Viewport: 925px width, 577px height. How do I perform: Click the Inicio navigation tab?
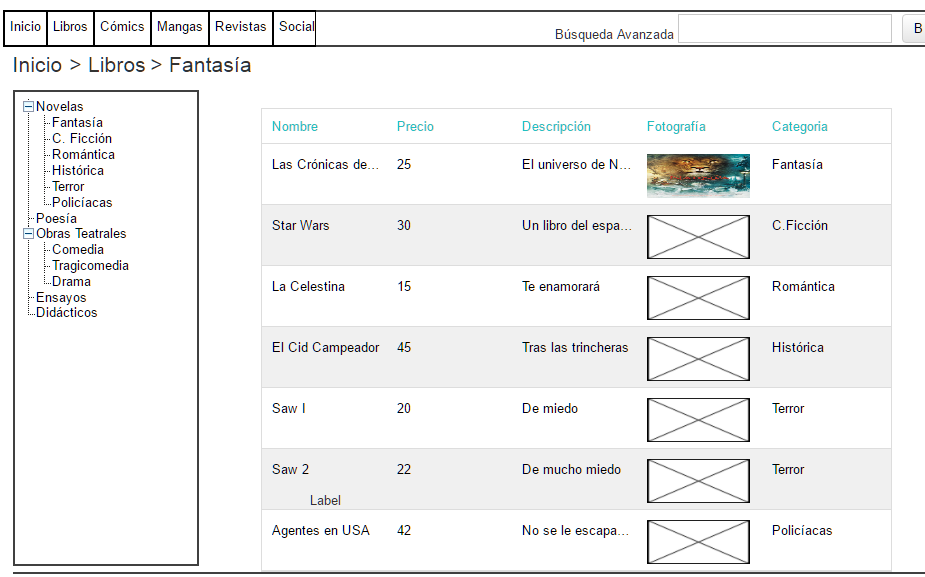point(25,28)
